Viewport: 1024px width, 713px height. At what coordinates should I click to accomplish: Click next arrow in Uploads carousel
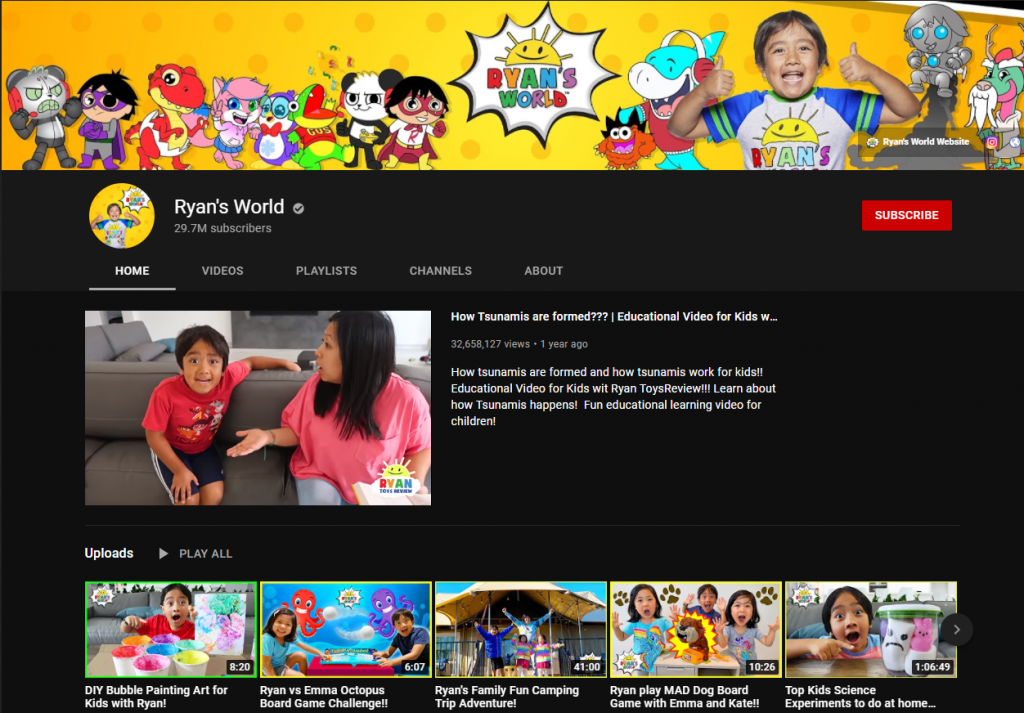coord(957,629)
